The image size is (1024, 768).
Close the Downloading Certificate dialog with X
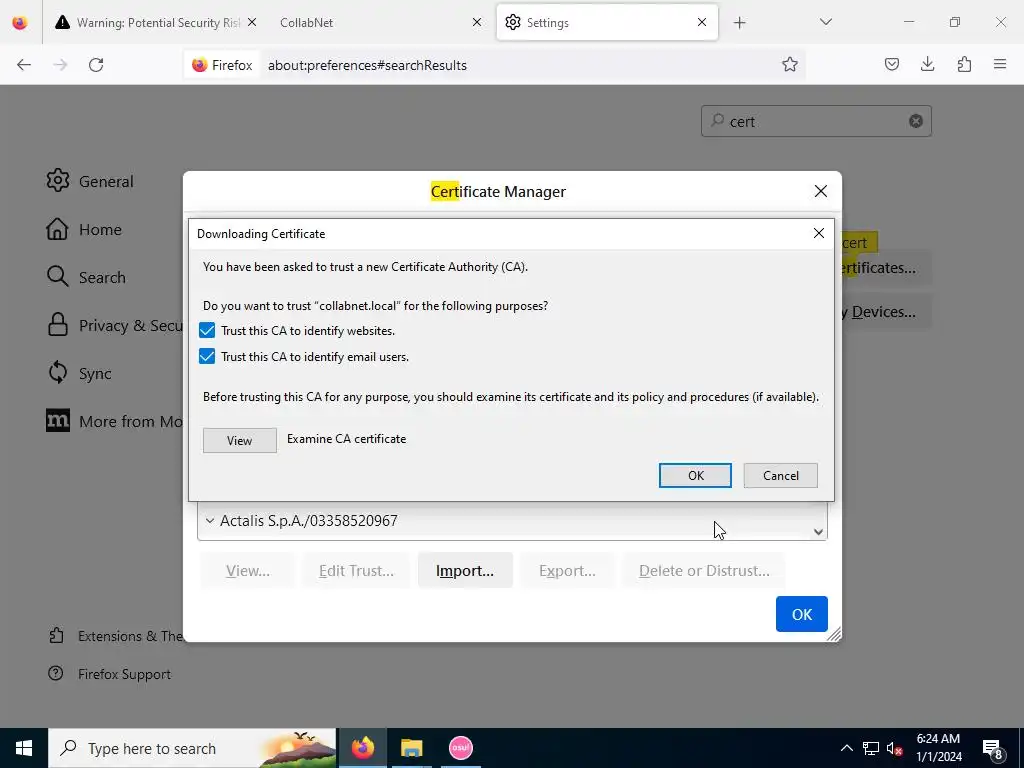point(818,233)
